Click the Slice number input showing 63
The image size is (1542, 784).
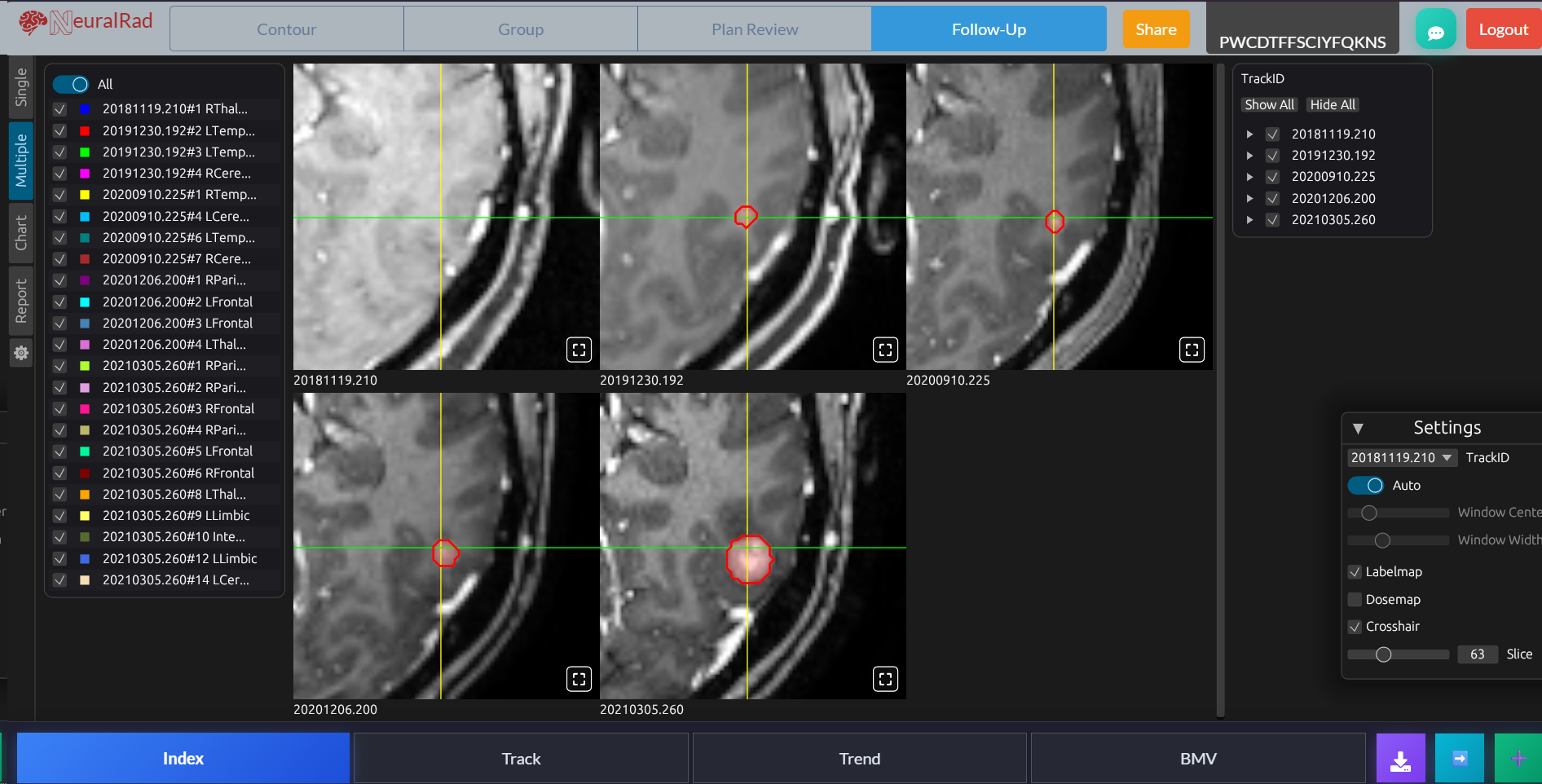pos(1478,654)
